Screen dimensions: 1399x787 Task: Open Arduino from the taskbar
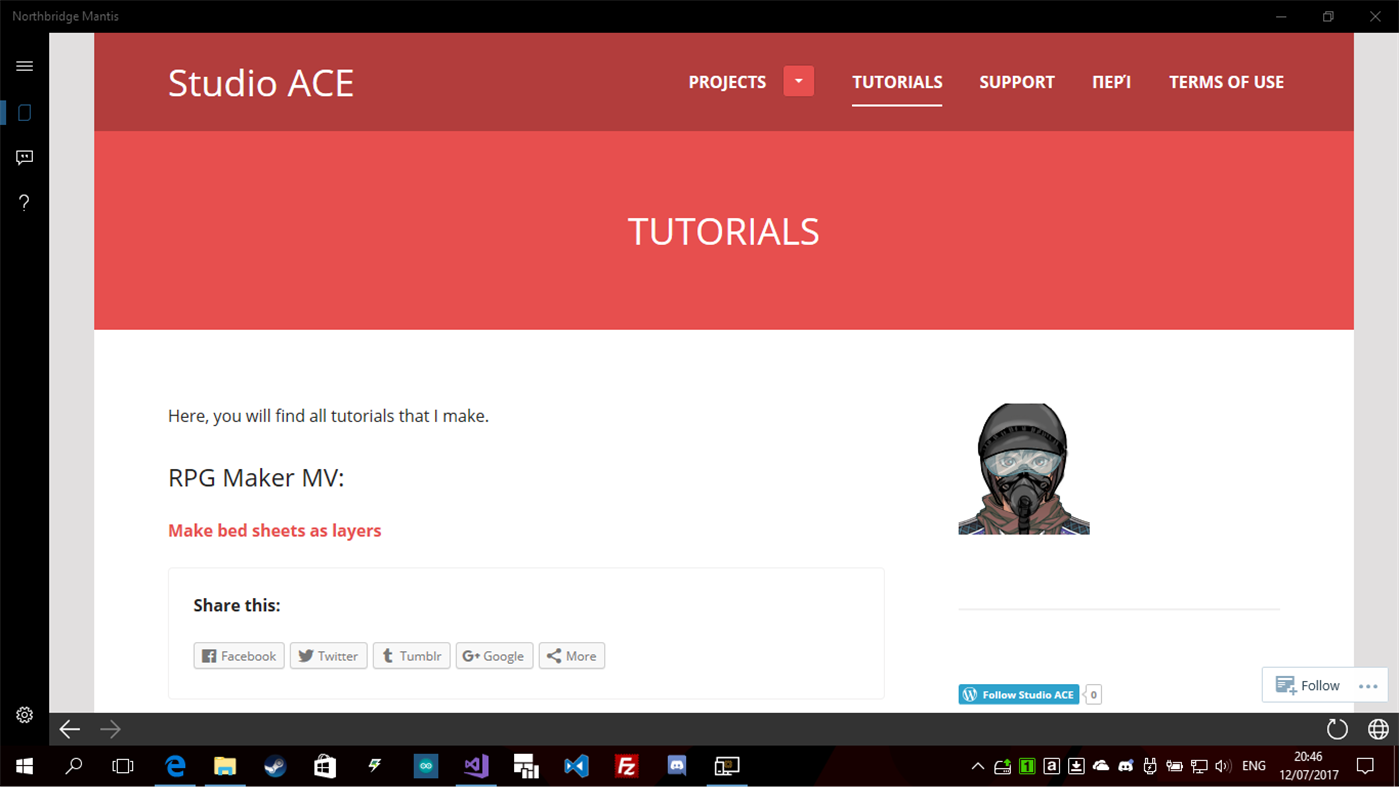pyautogui.click(x=426, y=766)
